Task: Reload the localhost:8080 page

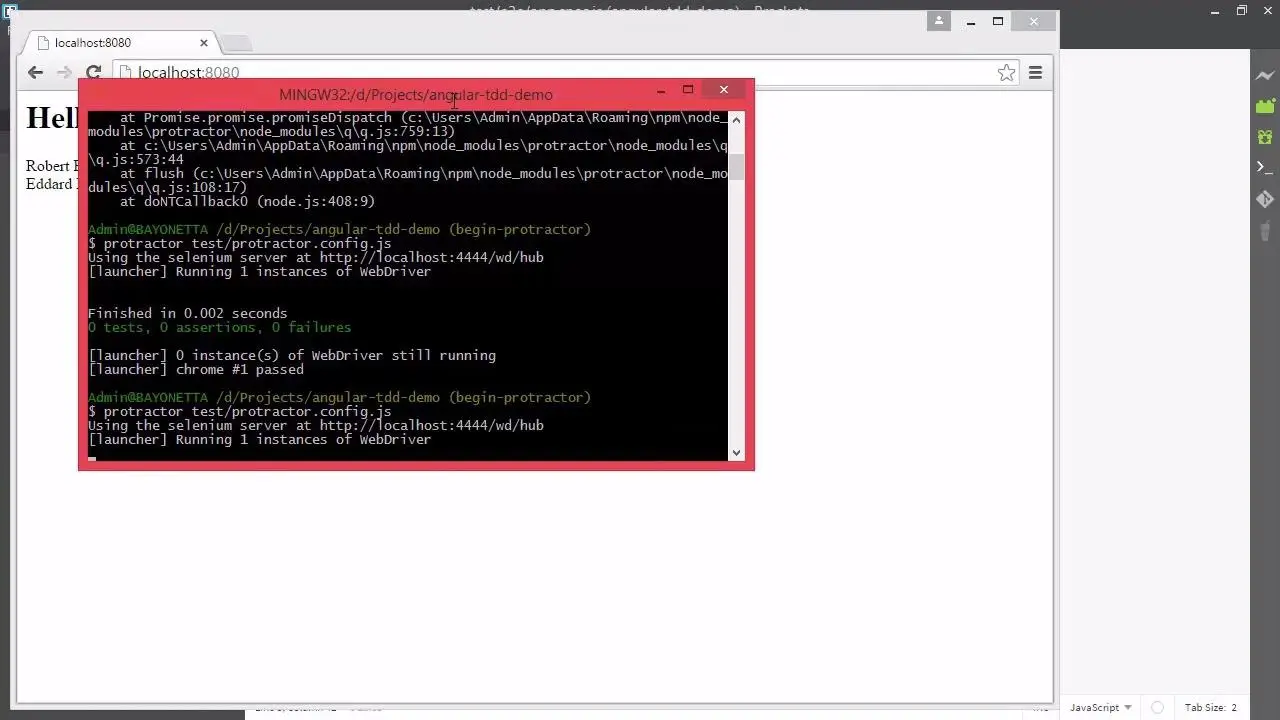Action: coord(93,72)
